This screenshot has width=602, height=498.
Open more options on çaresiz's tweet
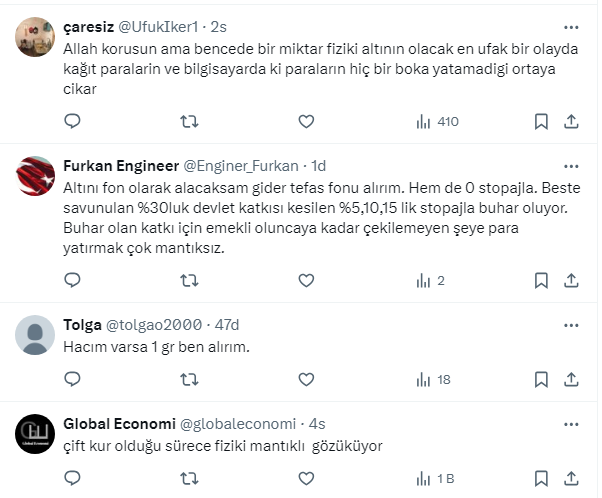pyautogui.click(x=570, y=27)
